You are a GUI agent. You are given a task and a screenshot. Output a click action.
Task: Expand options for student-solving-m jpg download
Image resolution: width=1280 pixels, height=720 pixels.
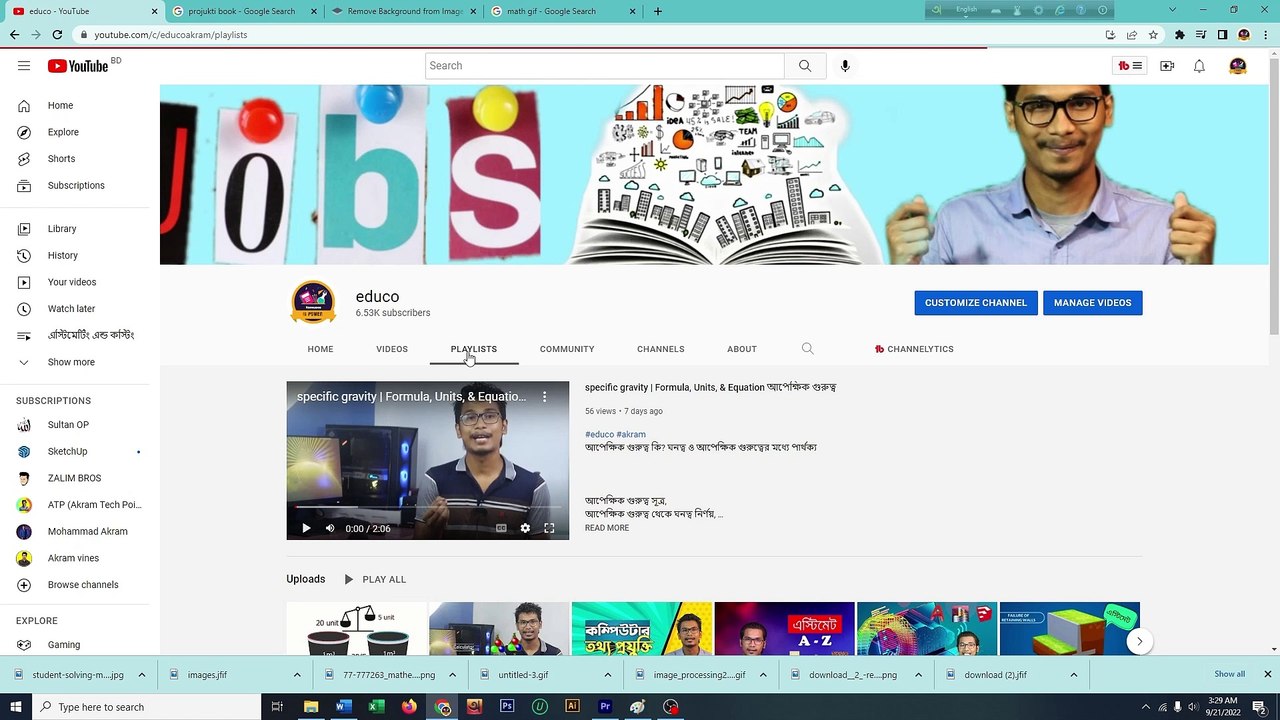point(142,675)
